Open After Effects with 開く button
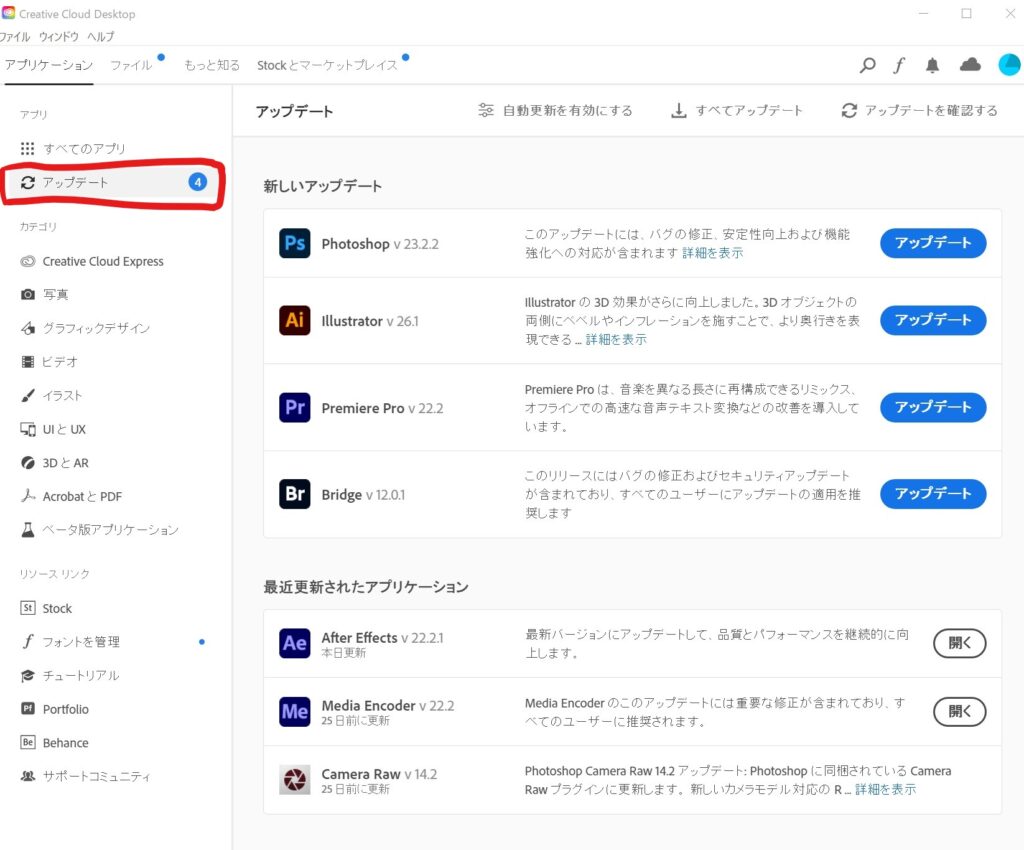1024x850 pixels. click(x=959, y=643)
